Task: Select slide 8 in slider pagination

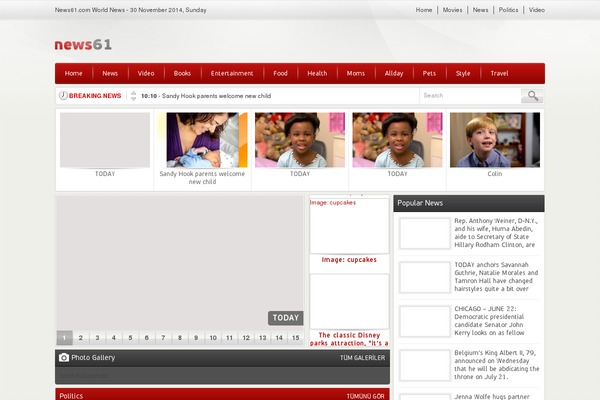Action: click(180, 338)
